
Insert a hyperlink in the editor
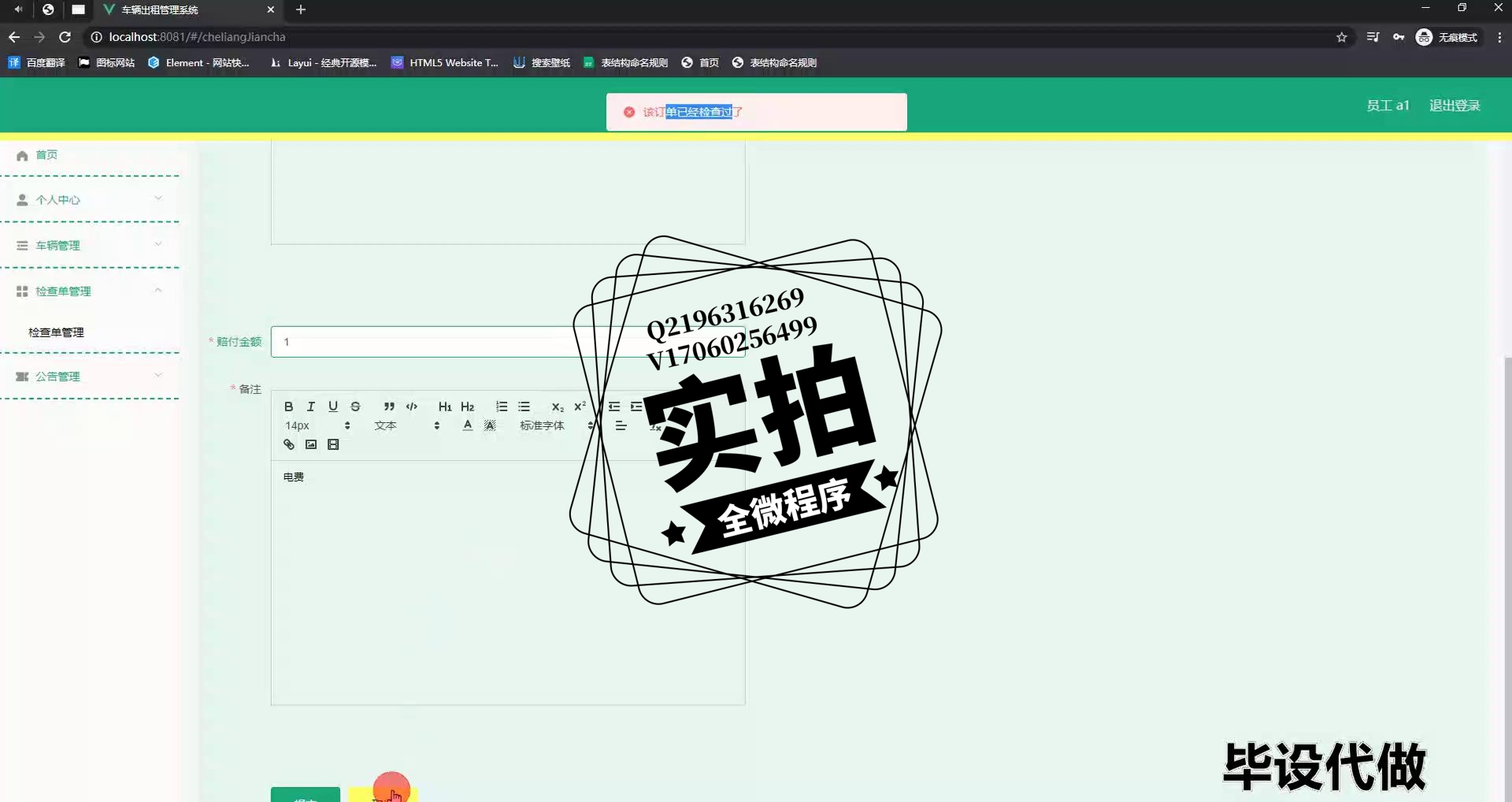289,444
